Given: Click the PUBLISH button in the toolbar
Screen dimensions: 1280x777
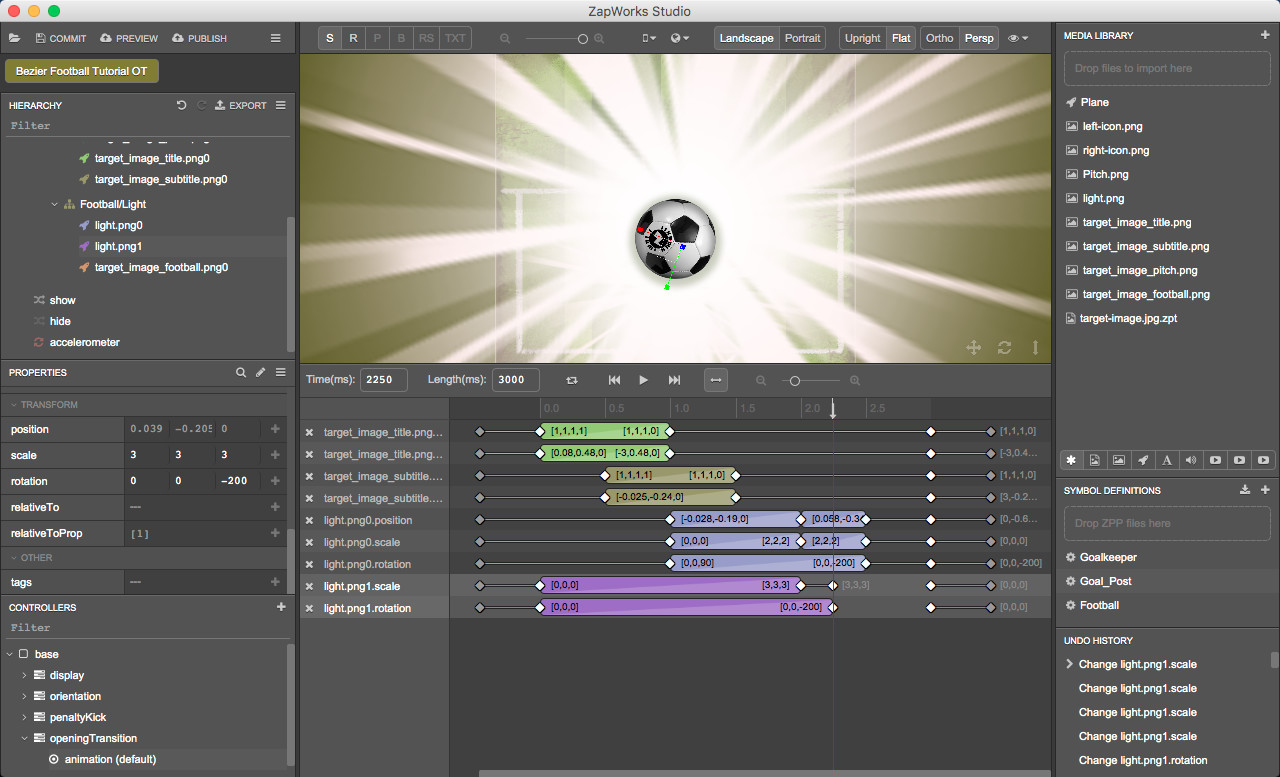Looking at the screenshot, I should coord(199,38).
